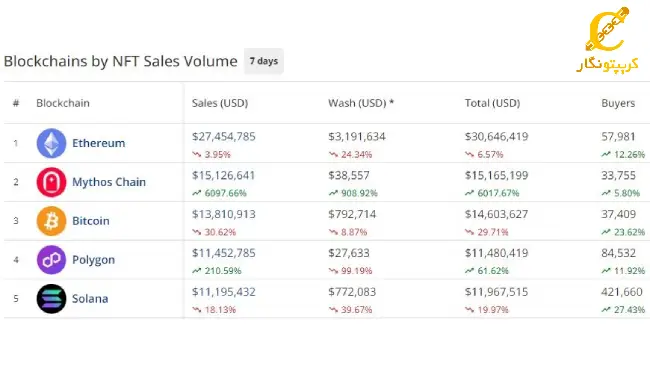
Task: Click the black Solana logo icon
Action: 51,299
